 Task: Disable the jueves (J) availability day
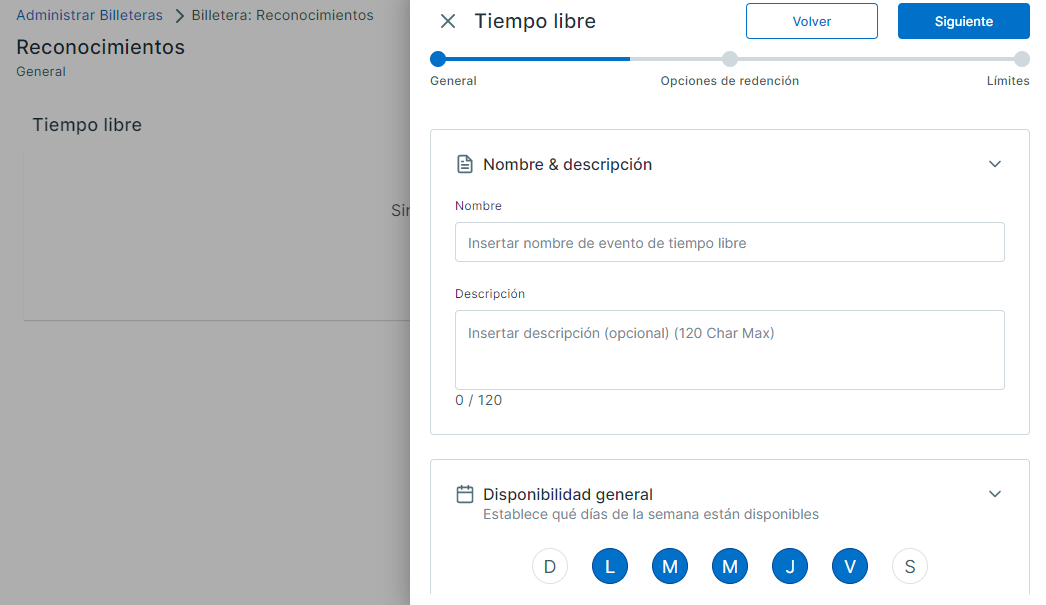coord(789,566)
